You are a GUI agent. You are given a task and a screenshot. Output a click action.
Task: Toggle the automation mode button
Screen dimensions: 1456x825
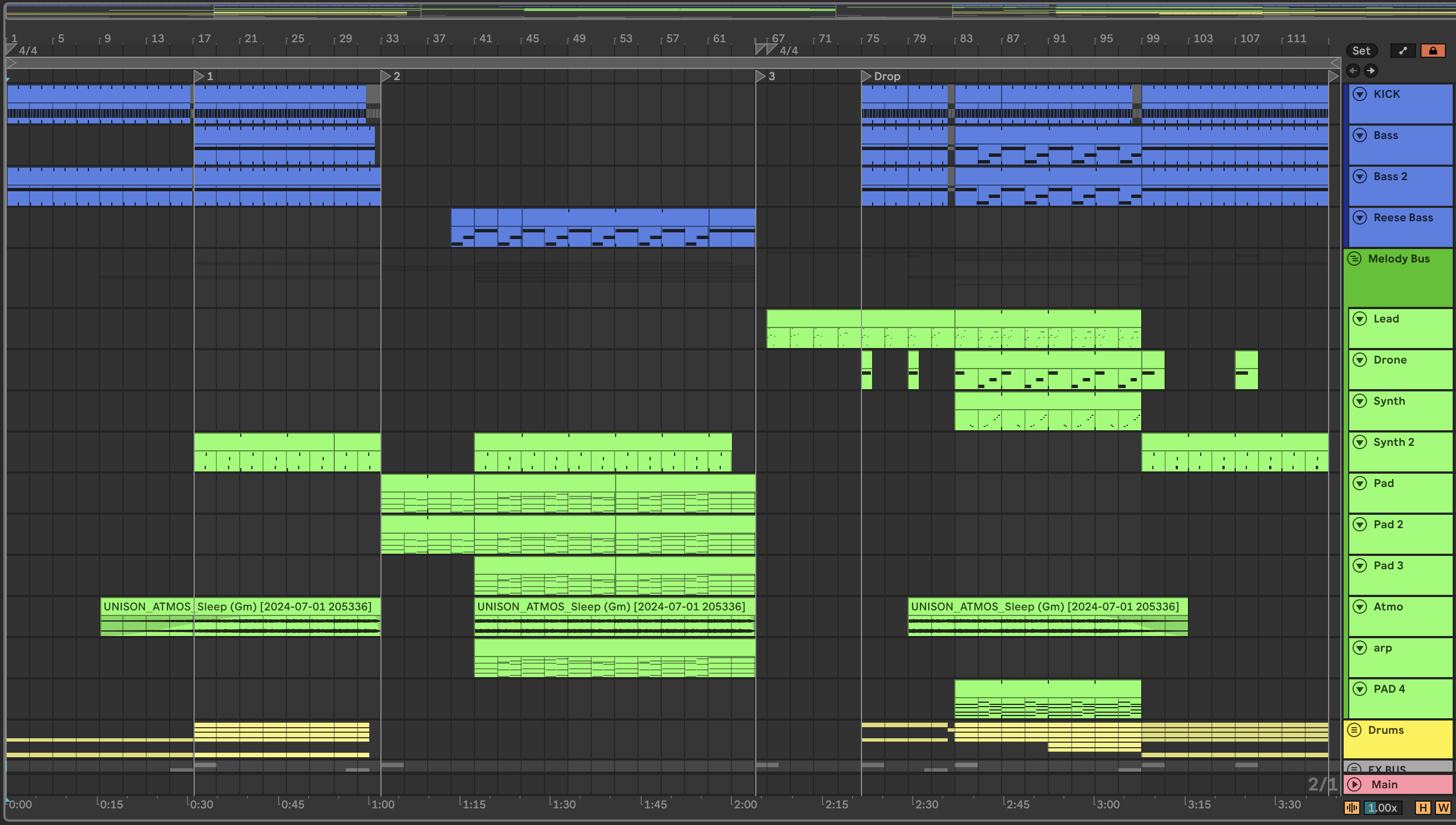coord(1403,51)
